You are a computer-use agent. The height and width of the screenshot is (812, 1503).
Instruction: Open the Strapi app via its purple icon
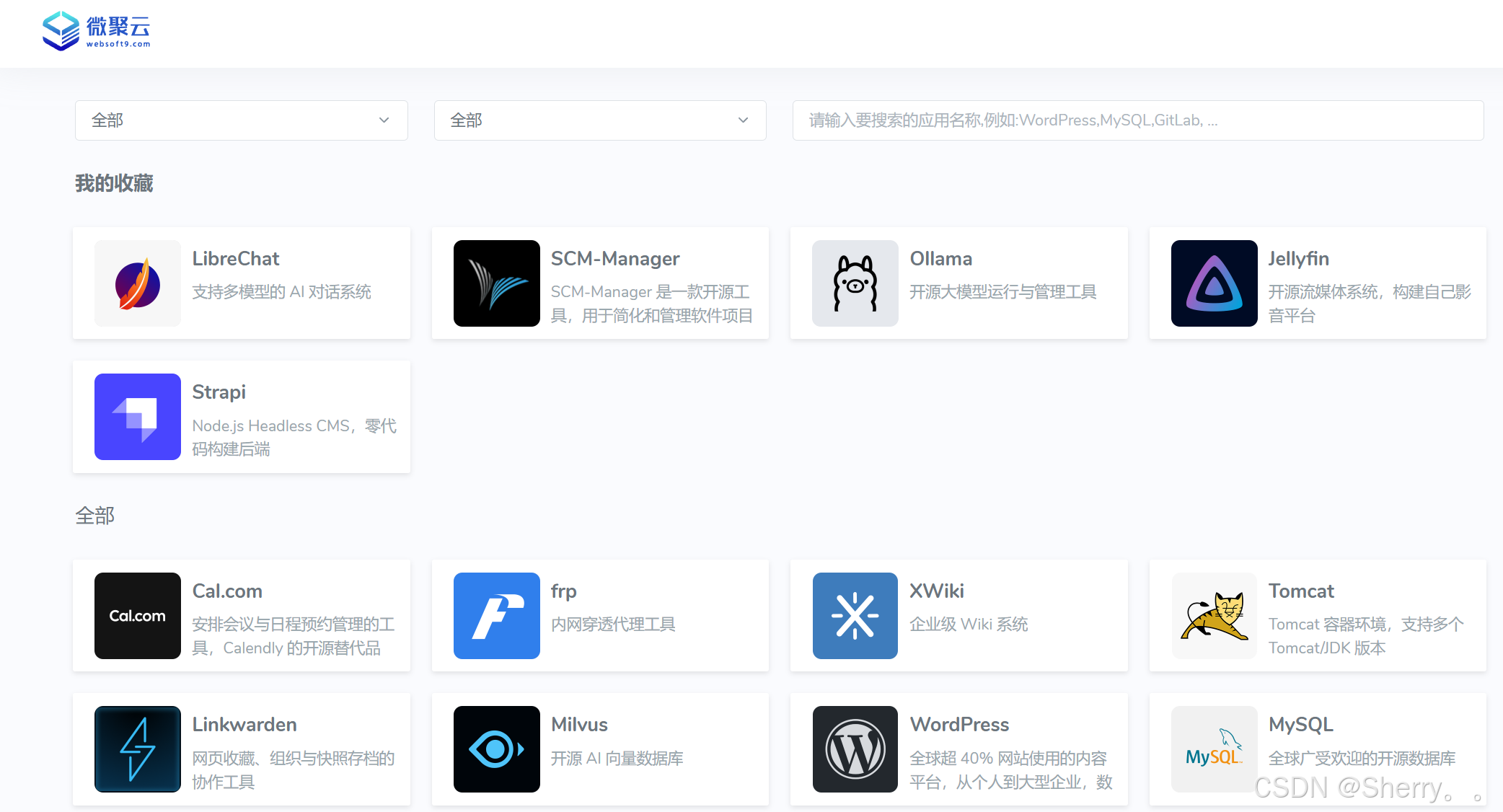click(x=137, y=417)
